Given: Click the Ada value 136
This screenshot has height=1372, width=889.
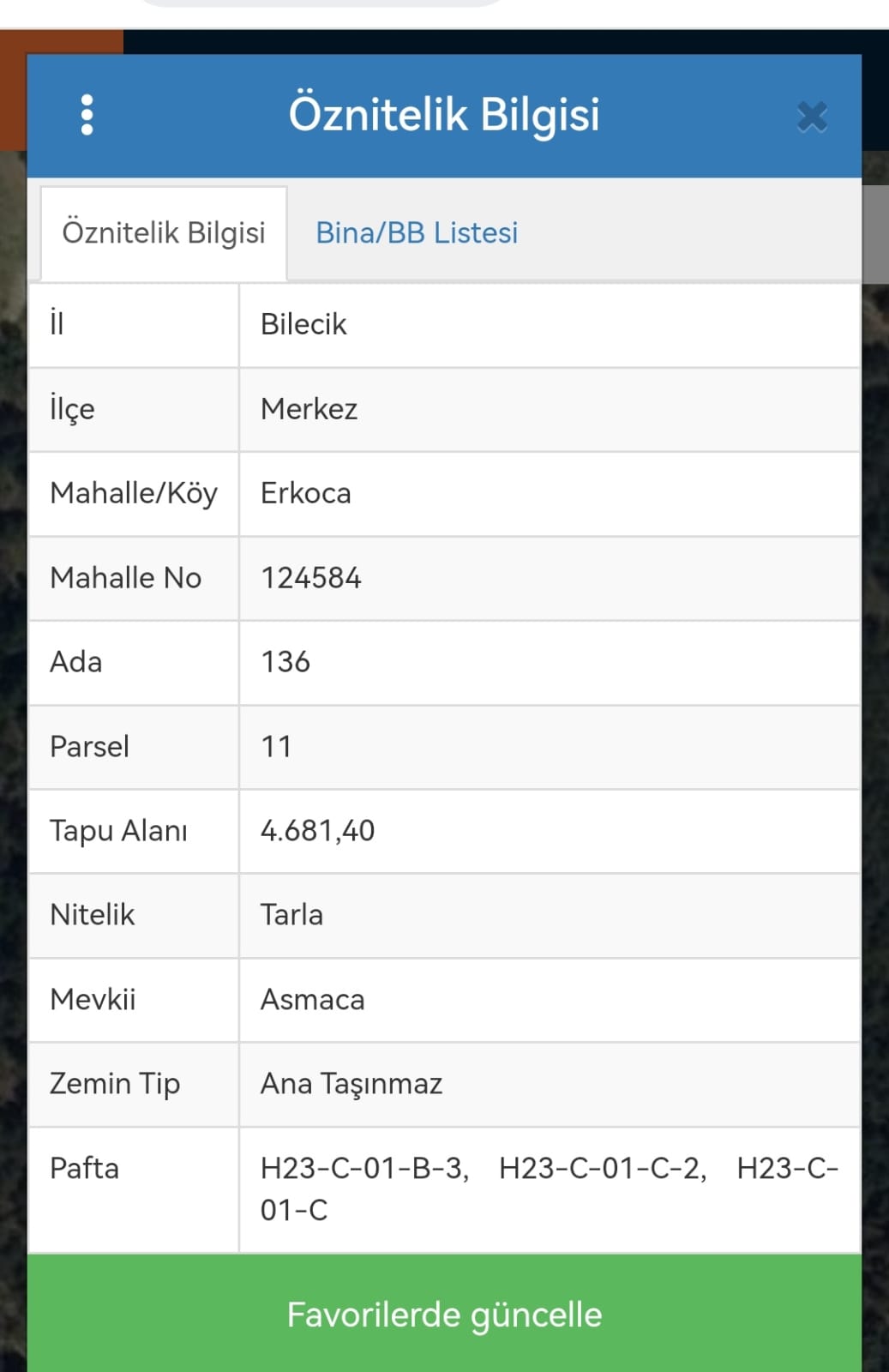Looking at the screenshot, I should pyautogui.click(x=285, y=662).
